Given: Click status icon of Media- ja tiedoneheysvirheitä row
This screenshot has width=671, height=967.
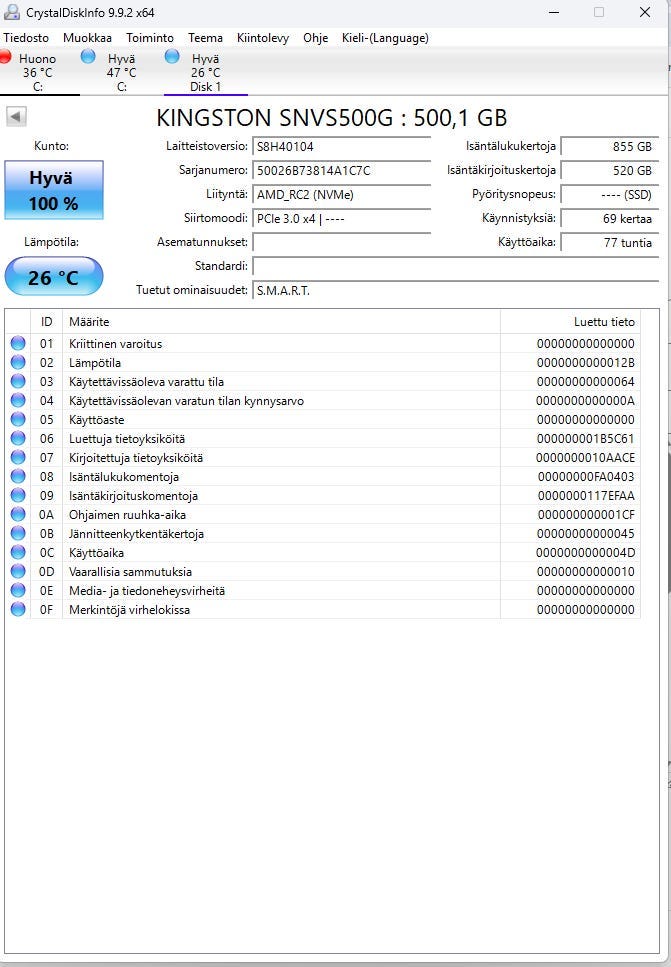Looking at the screenshot, I should [18, 590].
